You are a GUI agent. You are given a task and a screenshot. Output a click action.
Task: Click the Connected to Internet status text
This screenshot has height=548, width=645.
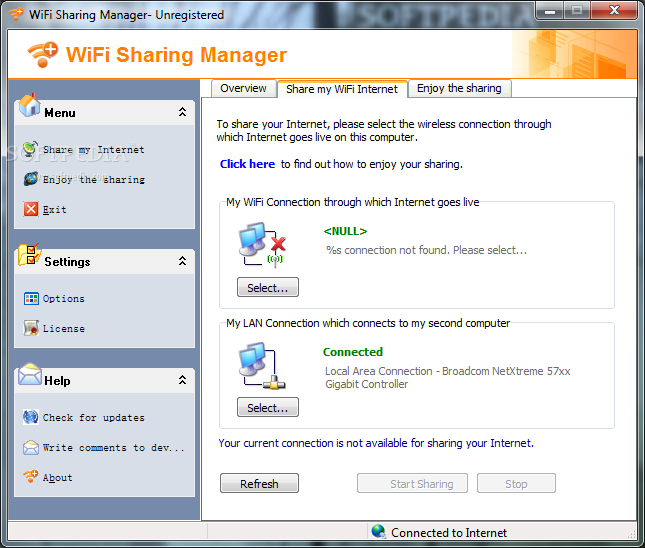coord(449,533)
